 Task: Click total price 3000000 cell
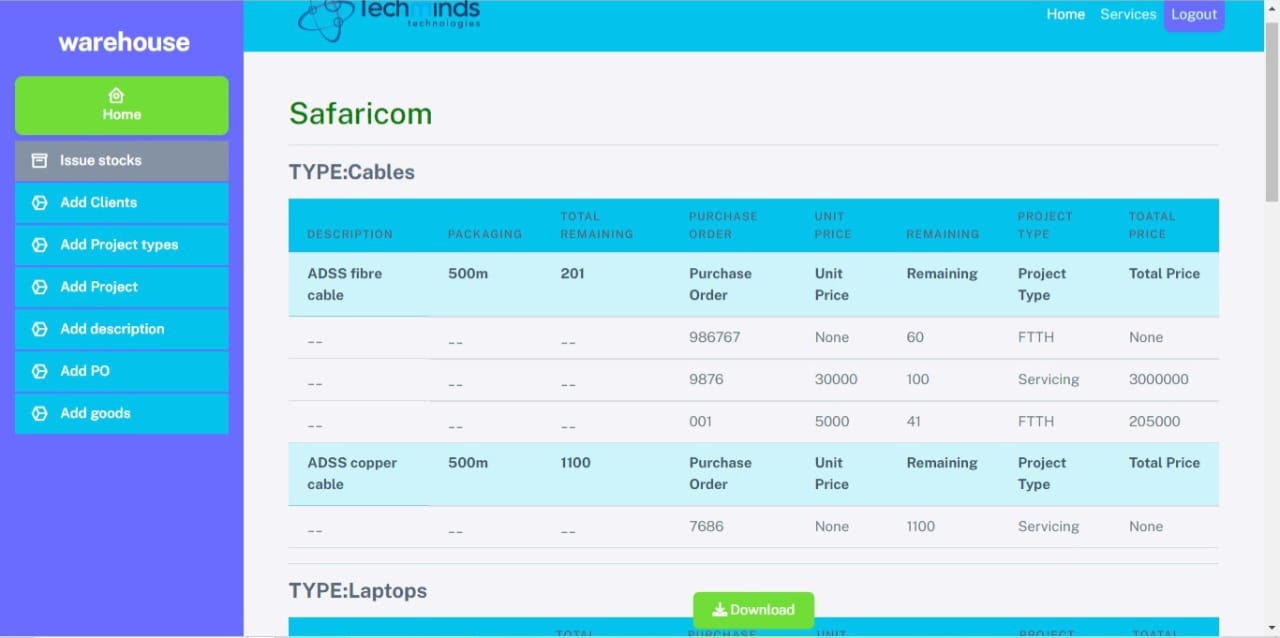tap(1159, 379)
